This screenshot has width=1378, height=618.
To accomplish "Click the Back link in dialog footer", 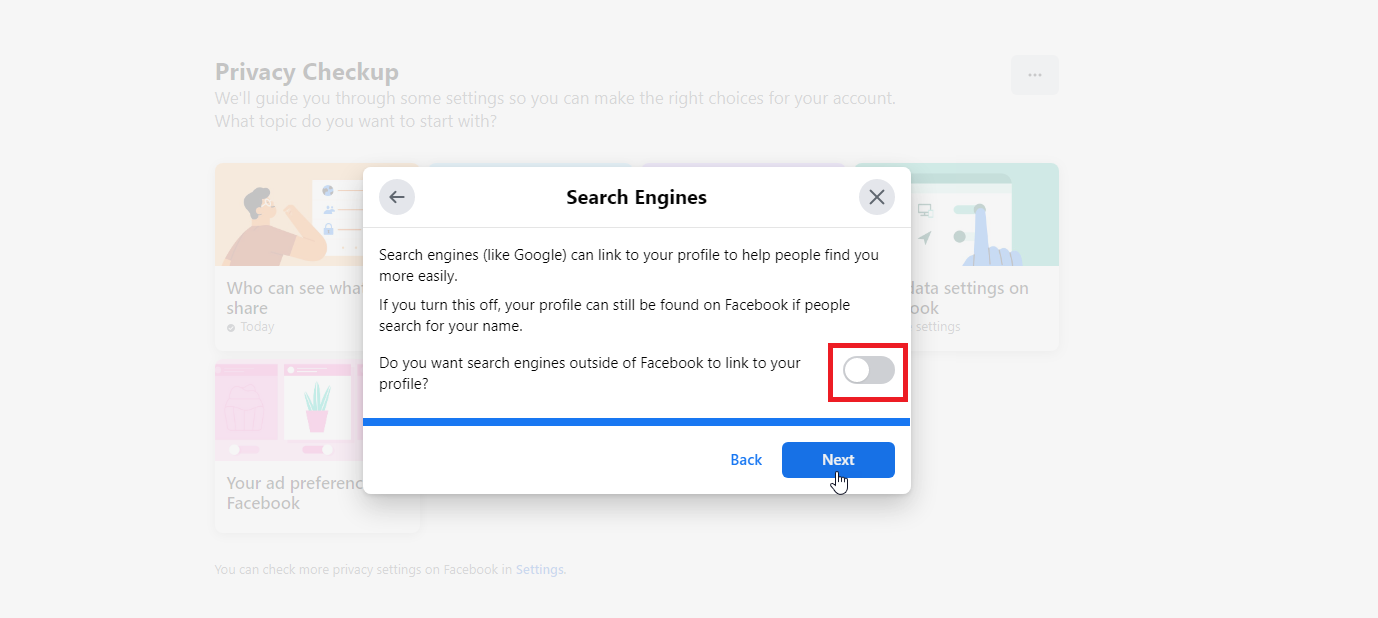I will point(746,460).
